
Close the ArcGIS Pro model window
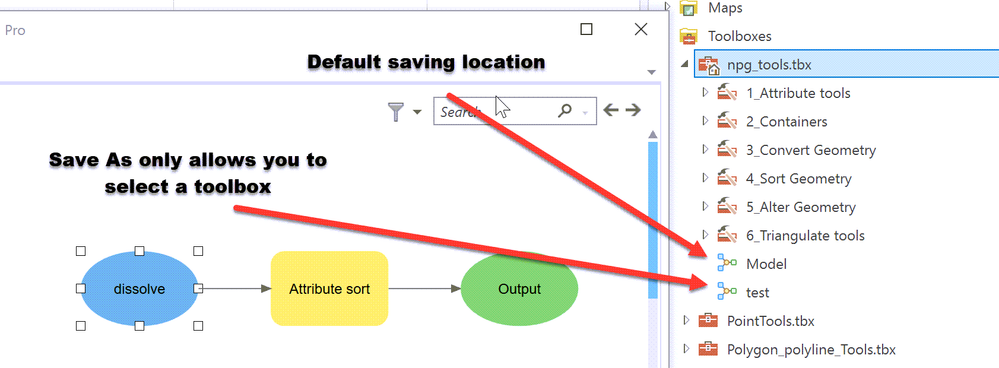[641, 29]
